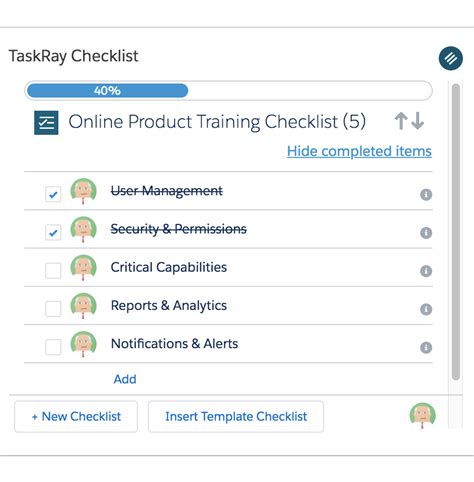Viewport: 474px width, 482px height.
Task: Check off Critical Capabilities
Action: 53,271
